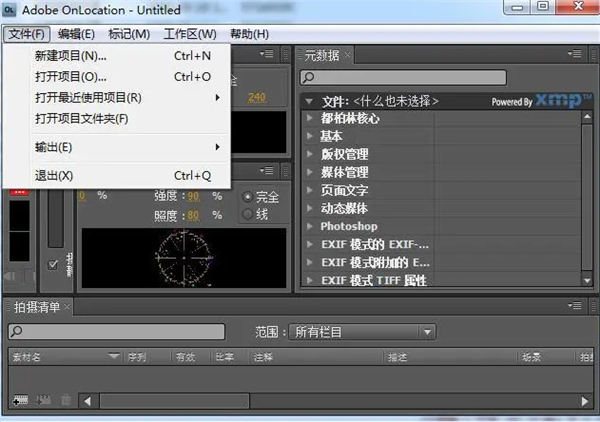Choose 新建项目(N) from the File menu
Screen dimensions: 600x422
[70, 56]
